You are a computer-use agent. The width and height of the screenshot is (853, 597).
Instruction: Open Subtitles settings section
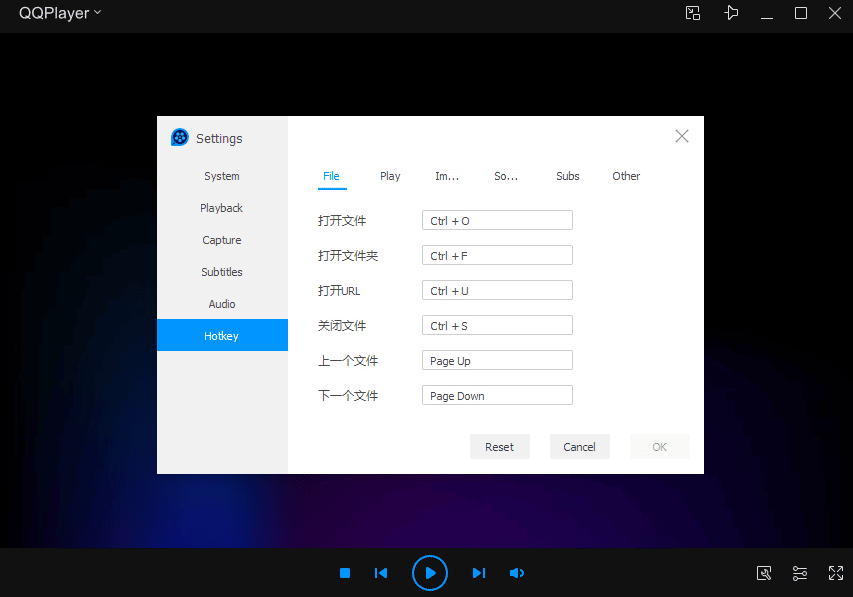click(222, 272)
